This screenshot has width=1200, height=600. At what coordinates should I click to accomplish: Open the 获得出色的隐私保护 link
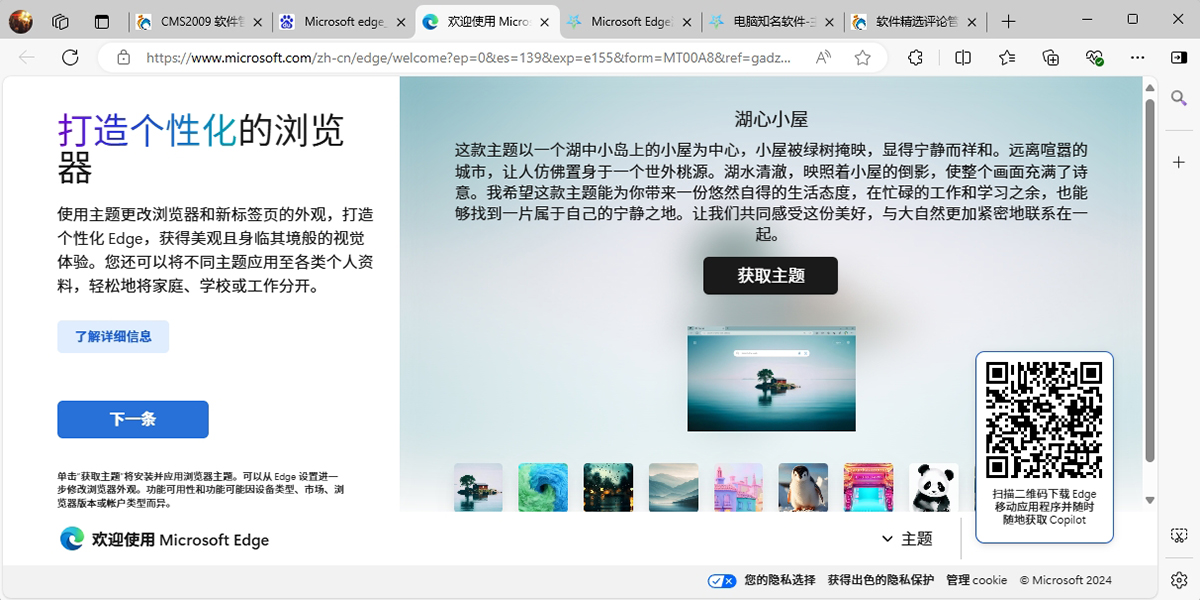tap(881, 580)
